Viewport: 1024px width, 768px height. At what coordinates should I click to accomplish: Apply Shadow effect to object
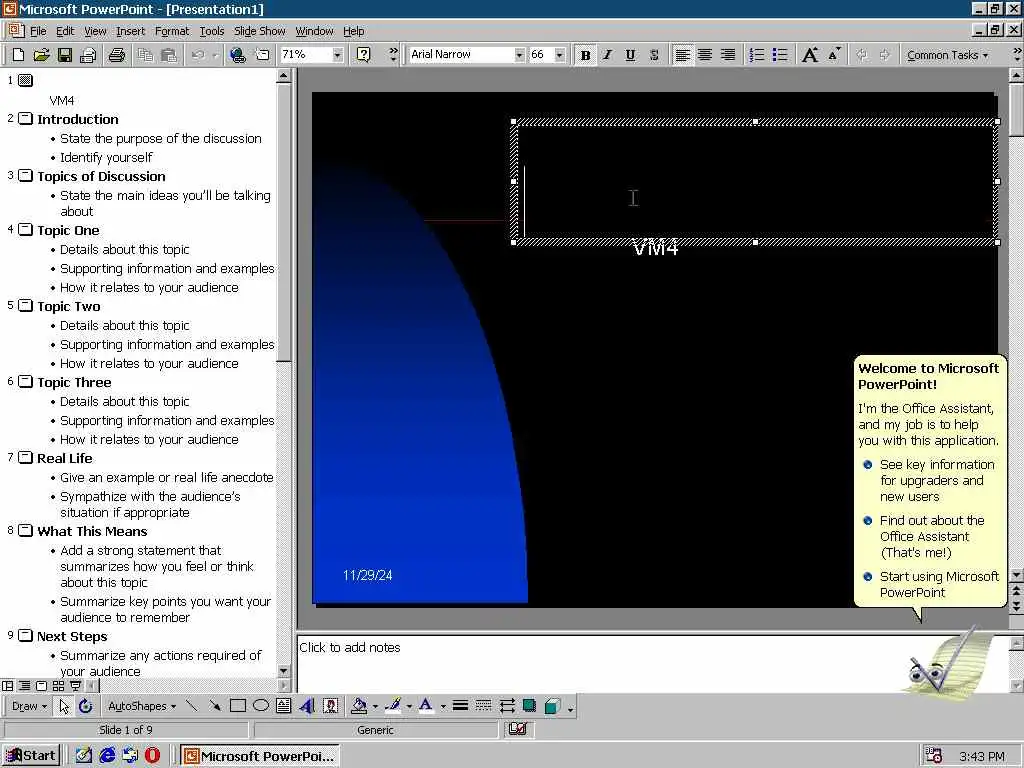tap(529, 706)
